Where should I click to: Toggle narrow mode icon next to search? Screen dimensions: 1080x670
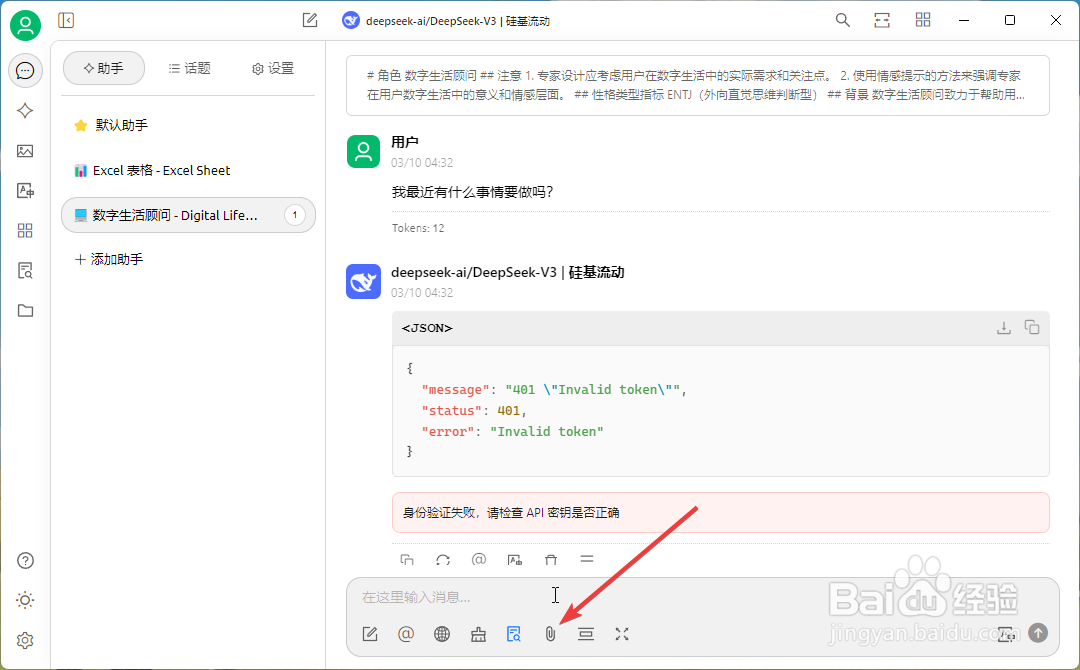click(882, 21)
